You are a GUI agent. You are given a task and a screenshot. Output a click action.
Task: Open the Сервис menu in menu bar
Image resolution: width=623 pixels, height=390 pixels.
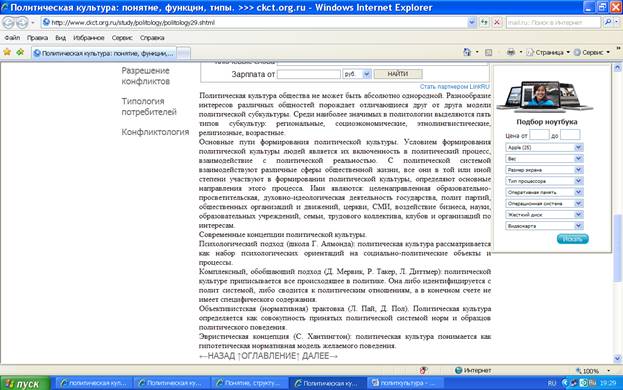point(122,38)
